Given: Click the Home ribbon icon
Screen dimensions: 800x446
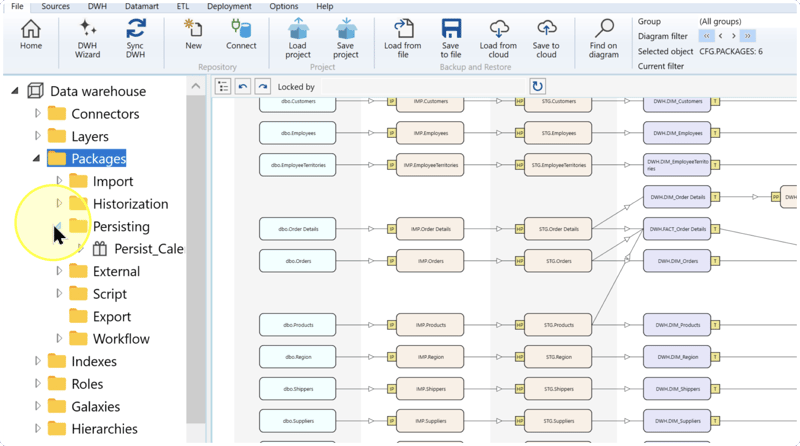Looking at the screenshot, I should tap(31, 35).
